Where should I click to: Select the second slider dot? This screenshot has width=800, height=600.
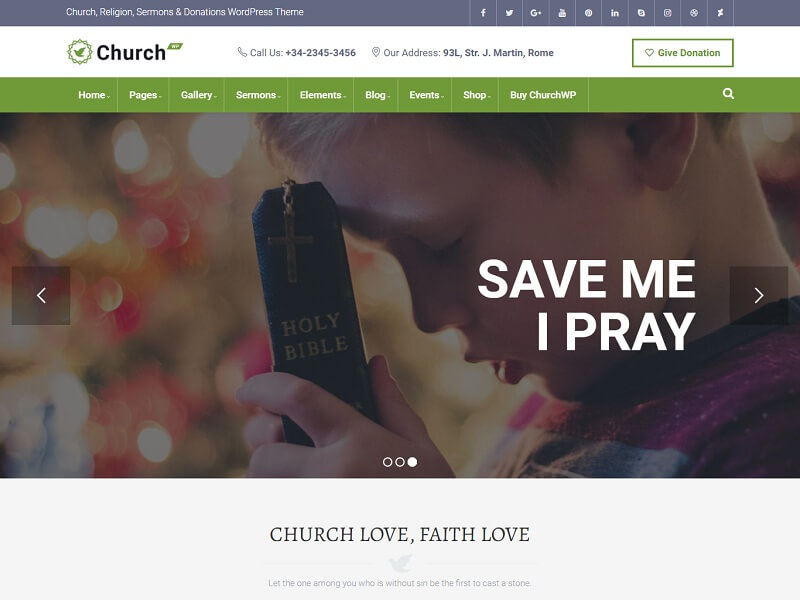(400, 462)
